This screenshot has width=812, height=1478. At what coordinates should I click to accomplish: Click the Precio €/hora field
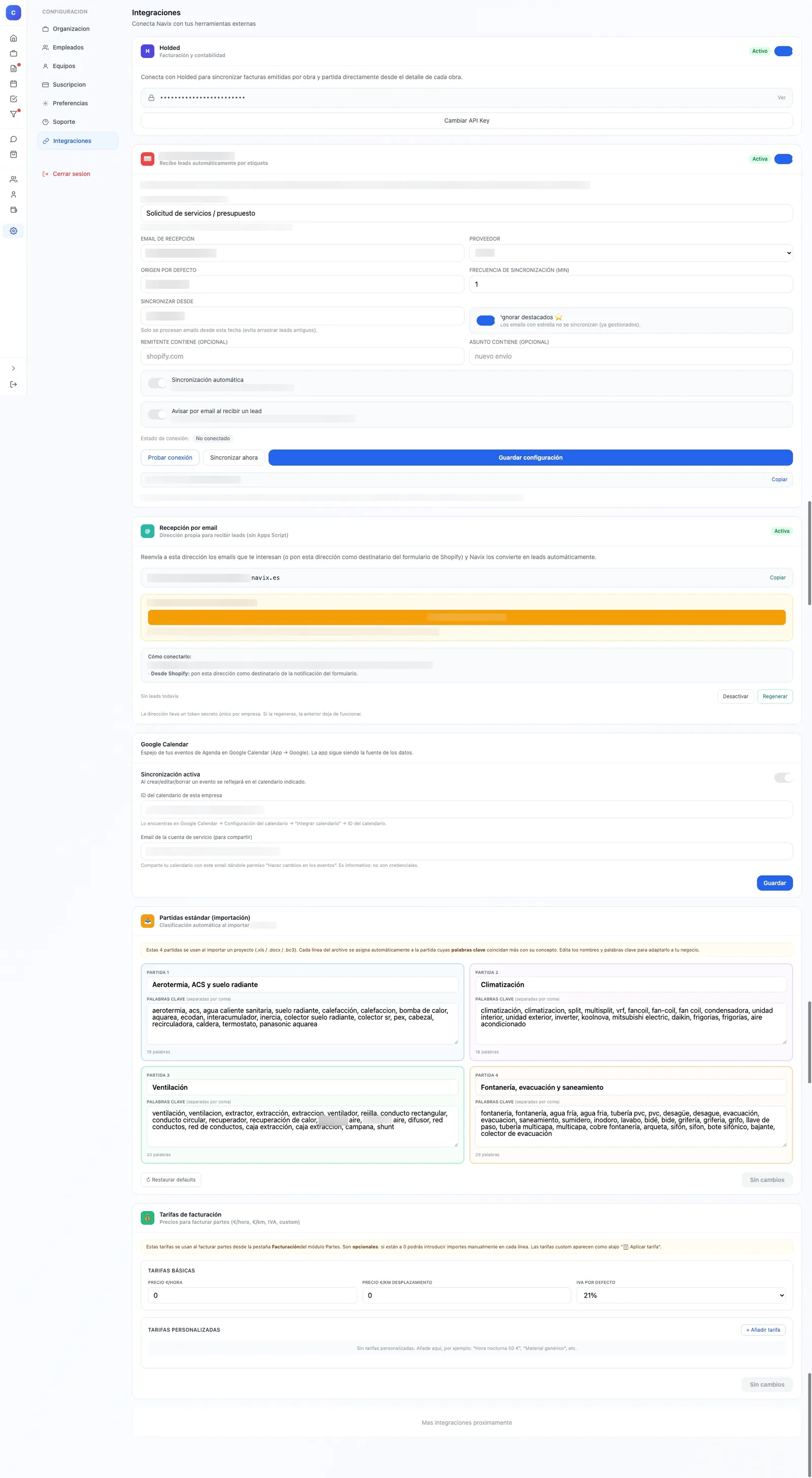(x=253, y=1295)
